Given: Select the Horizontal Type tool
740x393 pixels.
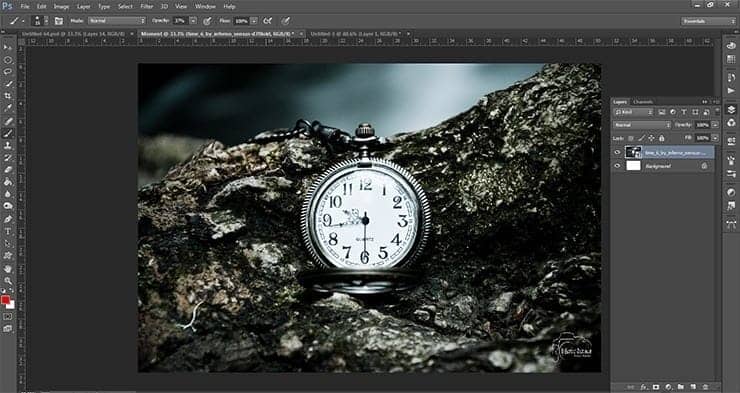Looking at the screenshot, I should 8,231.
